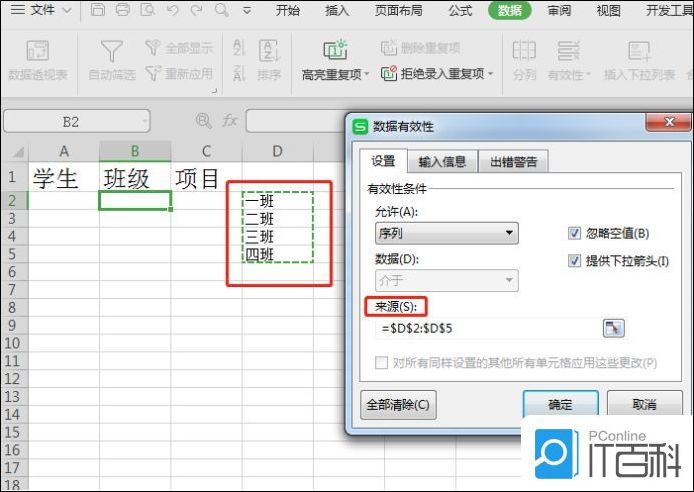Click cell containing 学生
Image resolution: width=694 pixels, height=492 pixels.
pyautogui.click(x=64, y=178)
